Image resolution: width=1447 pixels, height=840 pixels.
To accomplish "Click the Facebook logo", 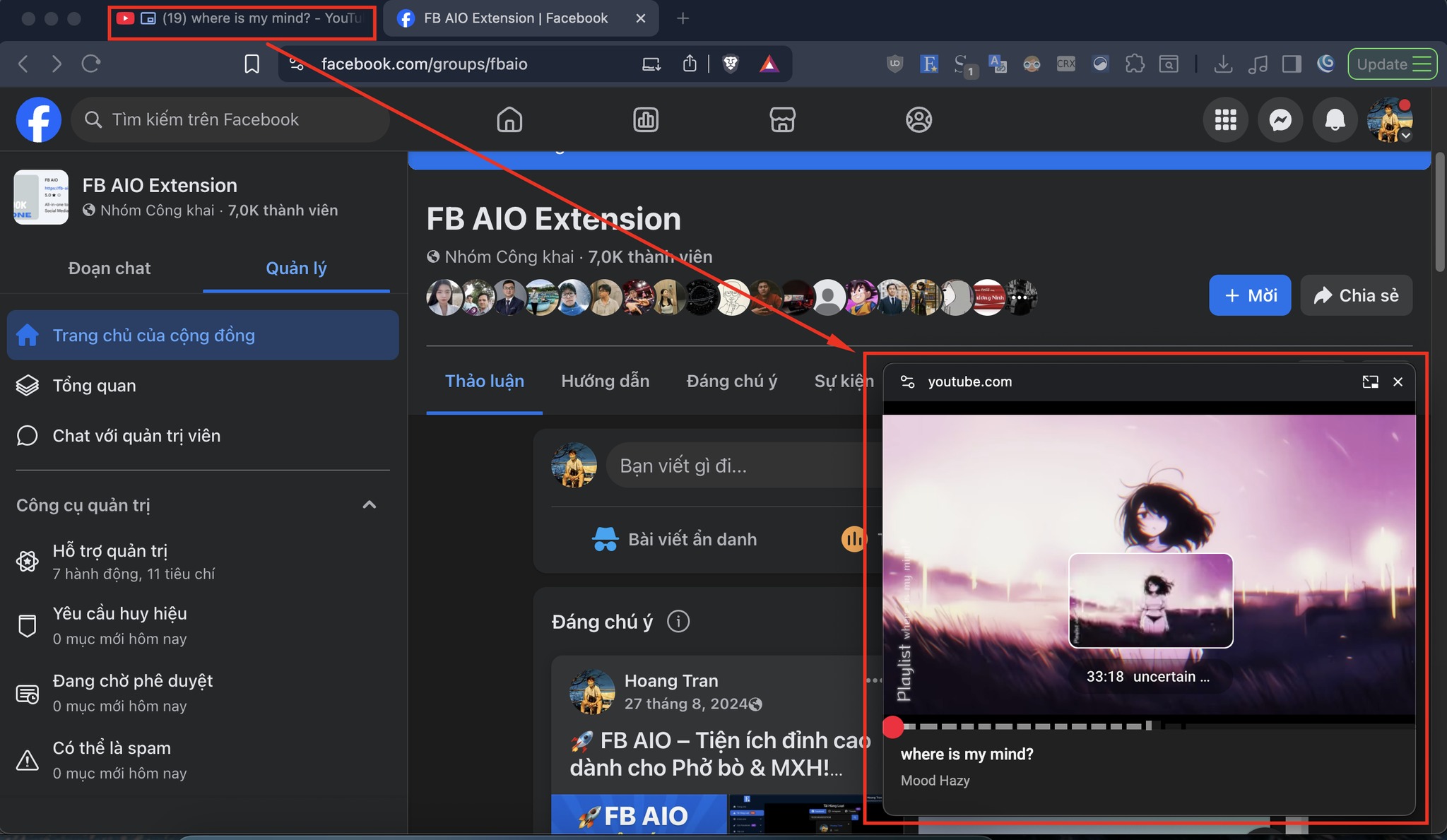I will tap(38, 119).
